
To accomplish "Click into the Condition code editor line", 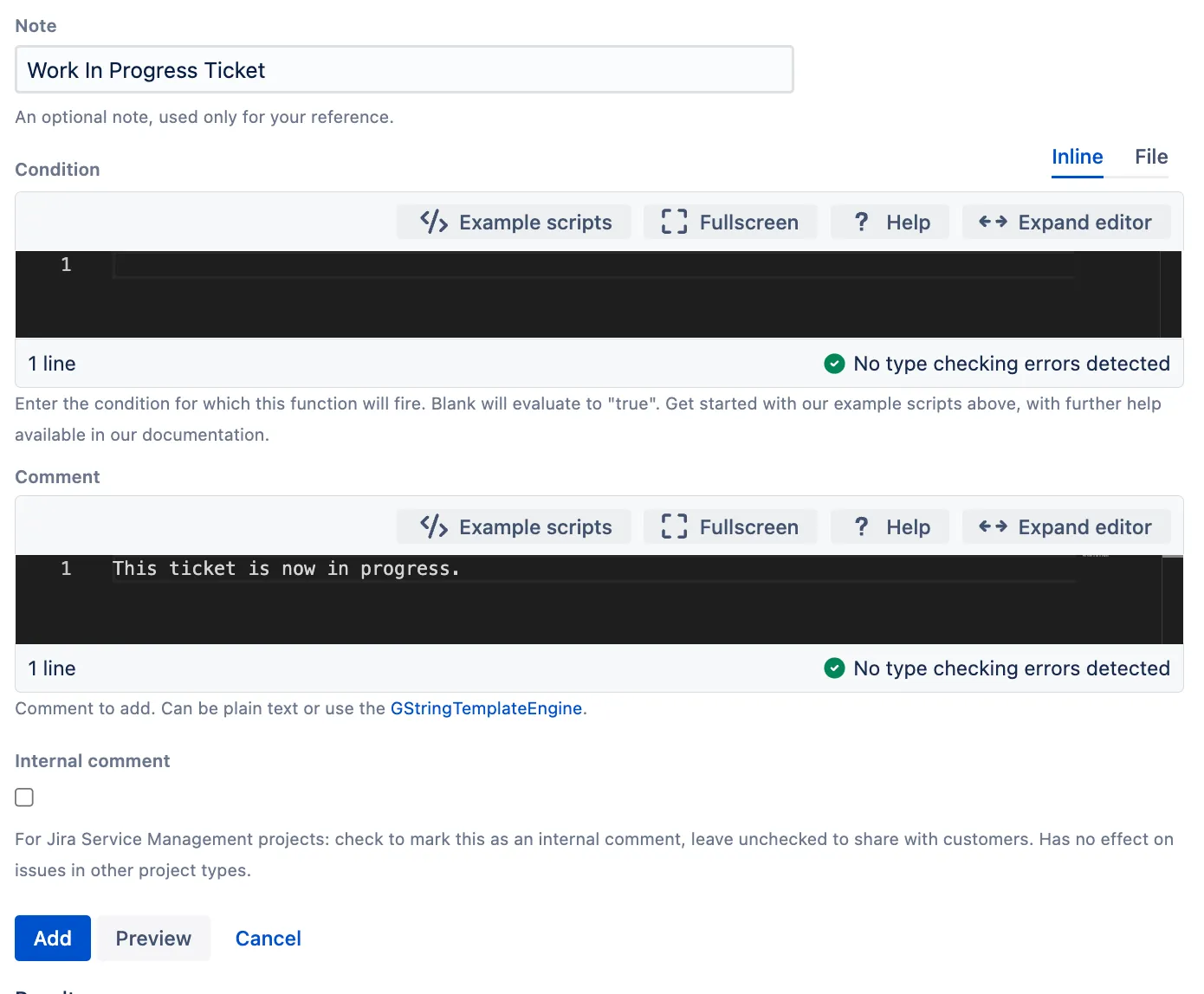I will pos(593,265).
